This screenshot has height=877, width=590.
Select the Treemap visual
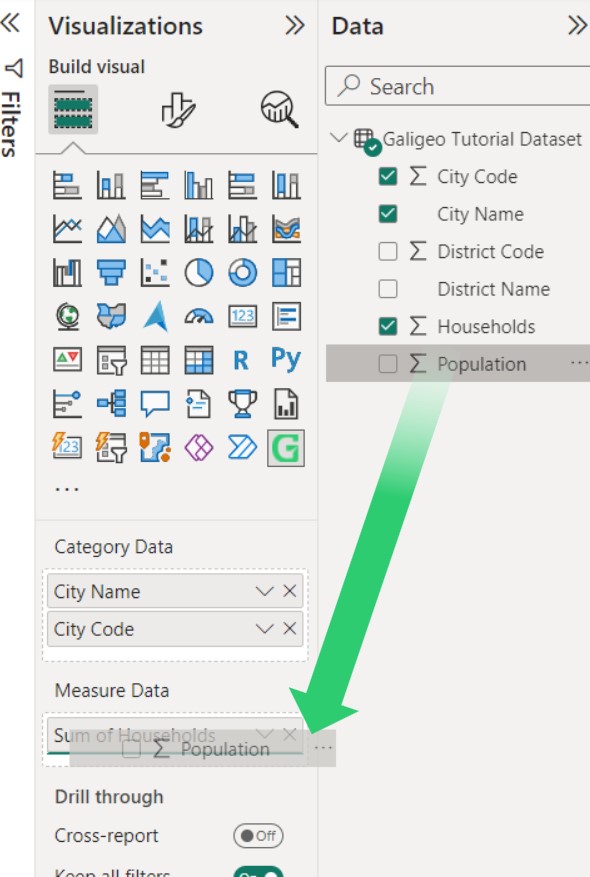coord(286,272)
